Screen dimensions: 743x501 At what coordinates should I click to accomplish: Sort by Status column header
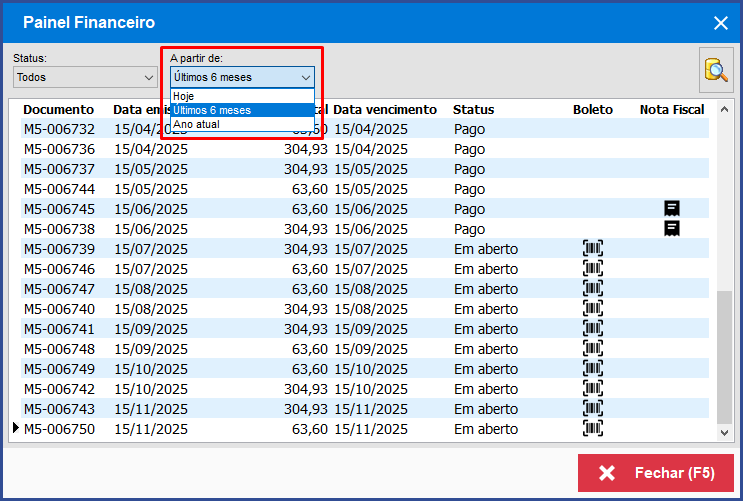click(x=473, y=109)
